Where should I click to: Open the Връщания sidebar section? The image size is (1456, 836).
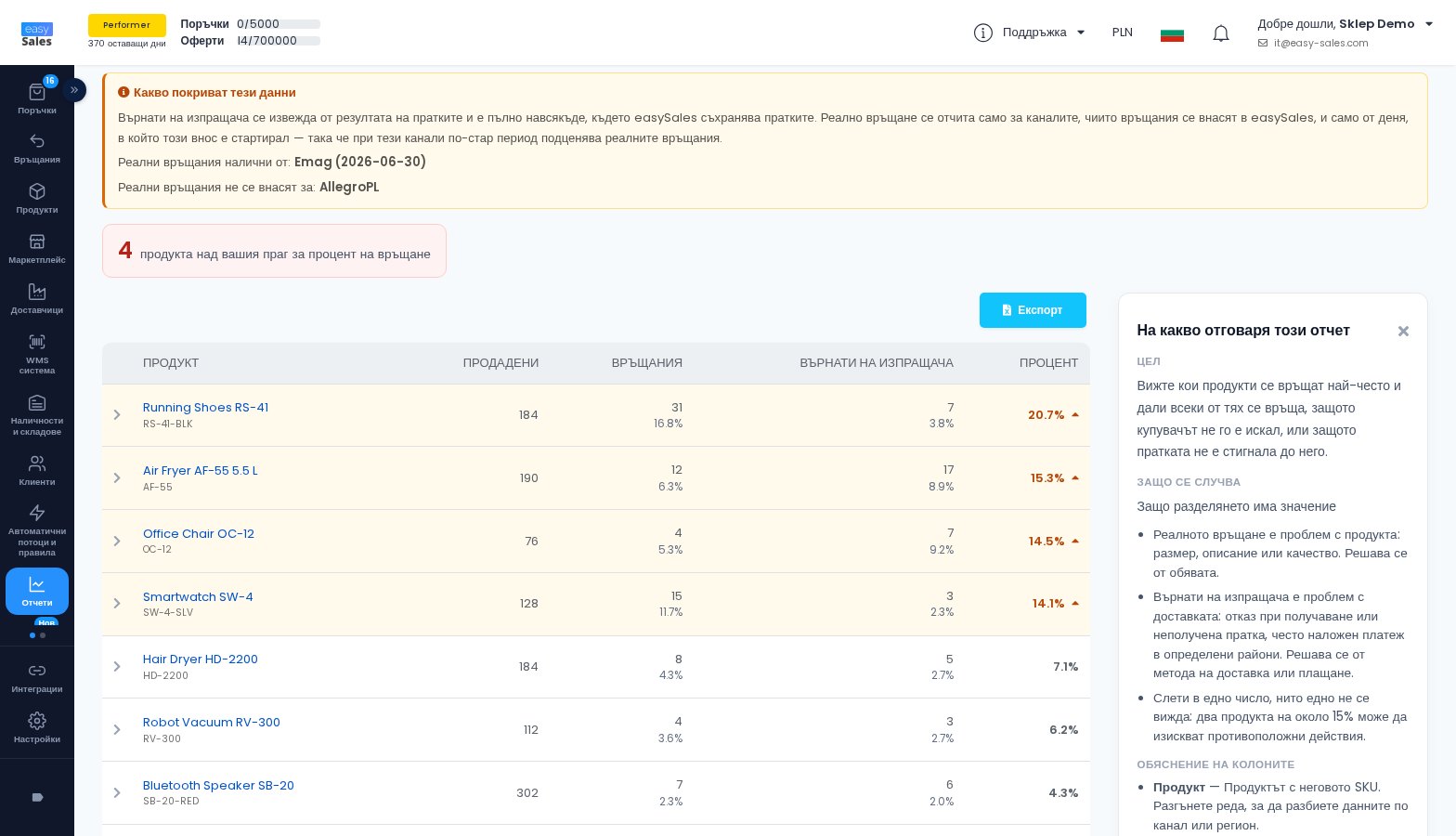37,149
